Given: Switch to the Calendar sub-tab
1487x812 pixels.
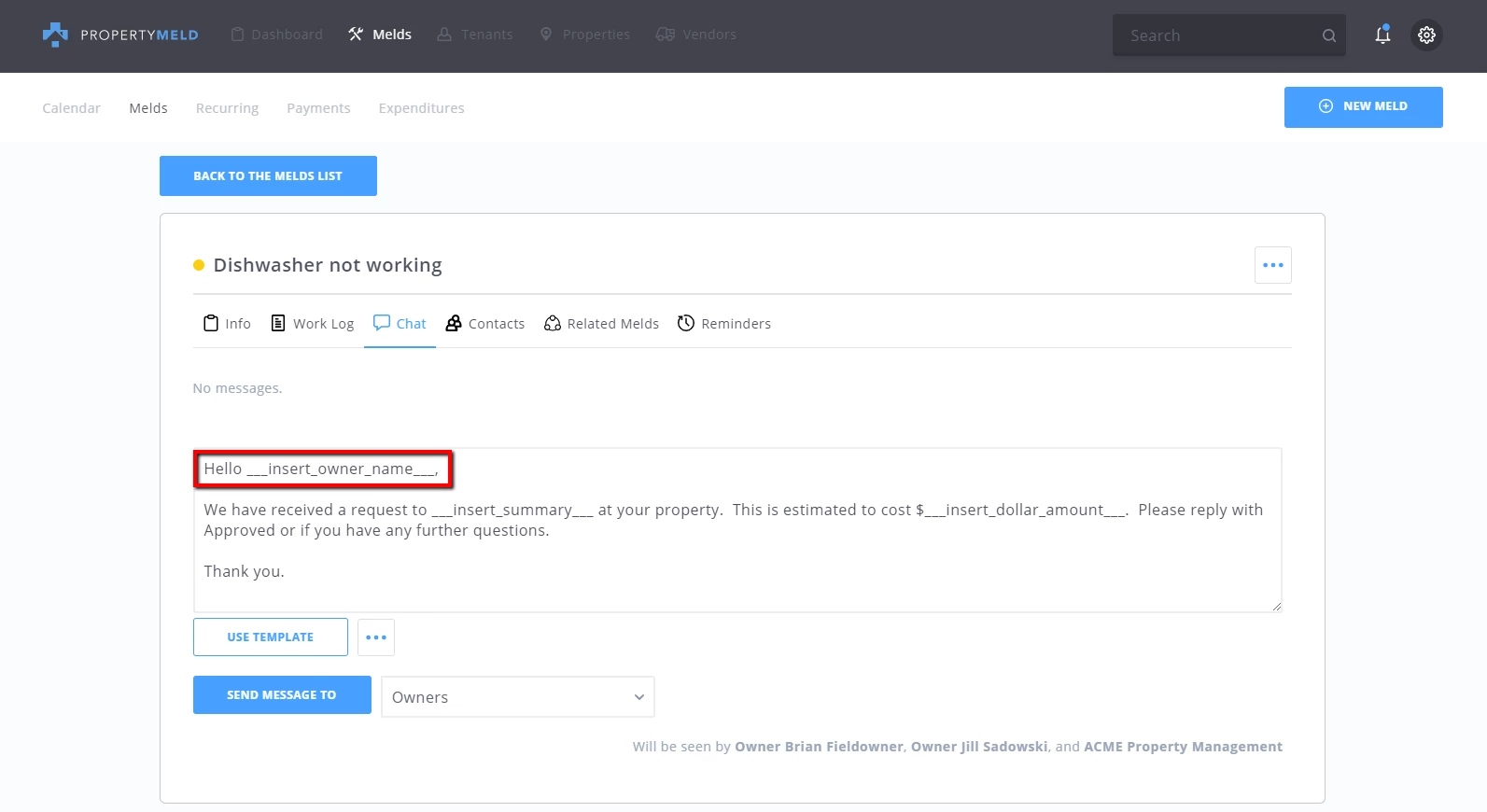Looking at the screenshot, I should point(71,108).
